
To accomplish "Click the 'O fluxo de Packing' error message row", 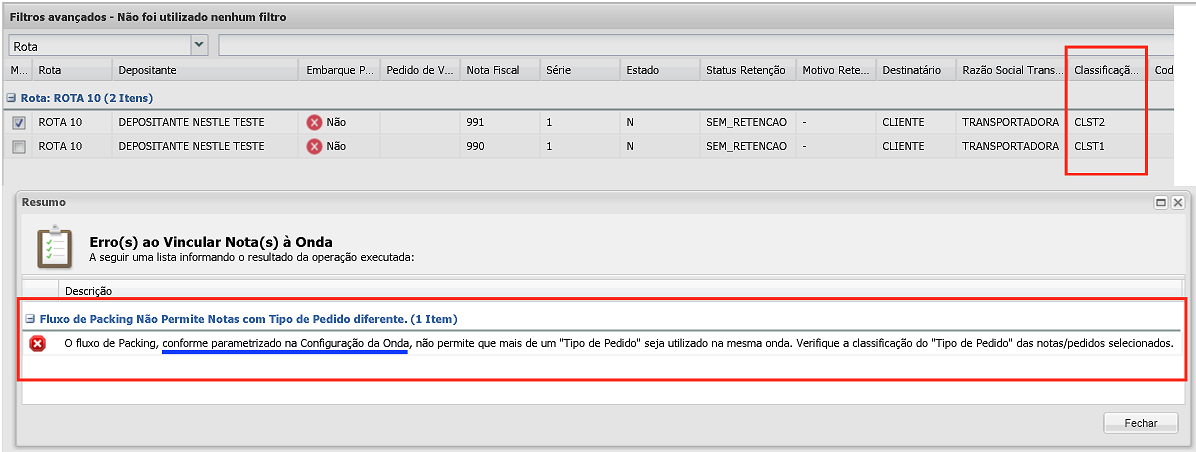I will pyautogui.click(x=603, y=345).
